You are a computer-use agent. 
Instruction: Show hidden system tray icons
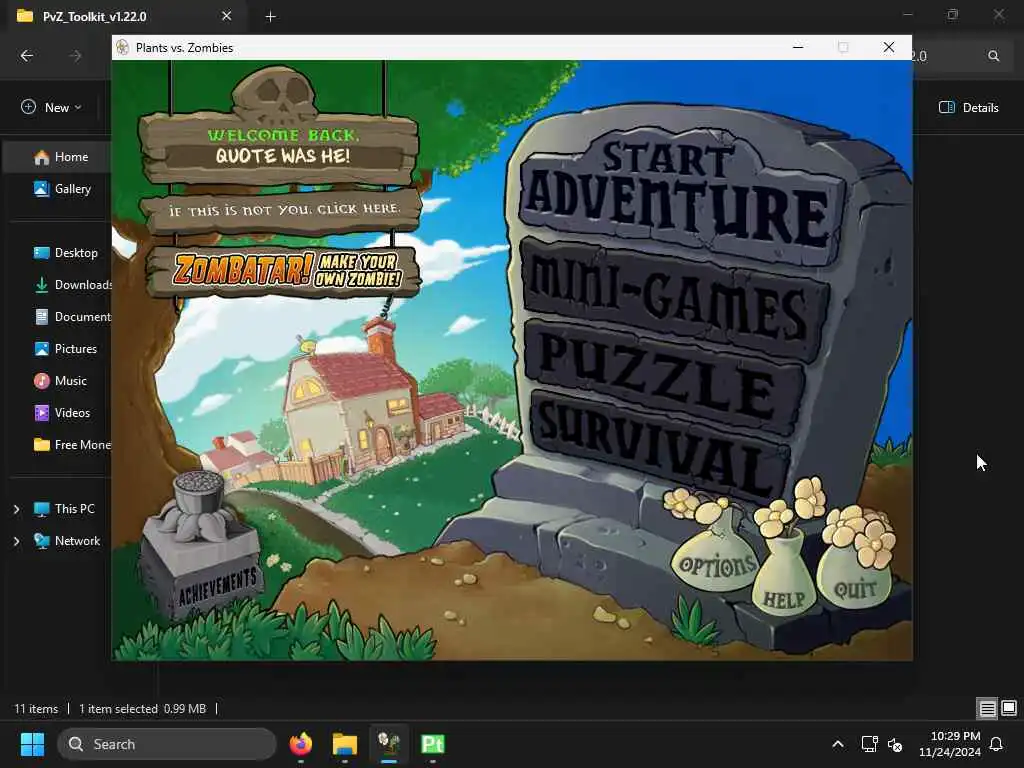click(838, 744)
